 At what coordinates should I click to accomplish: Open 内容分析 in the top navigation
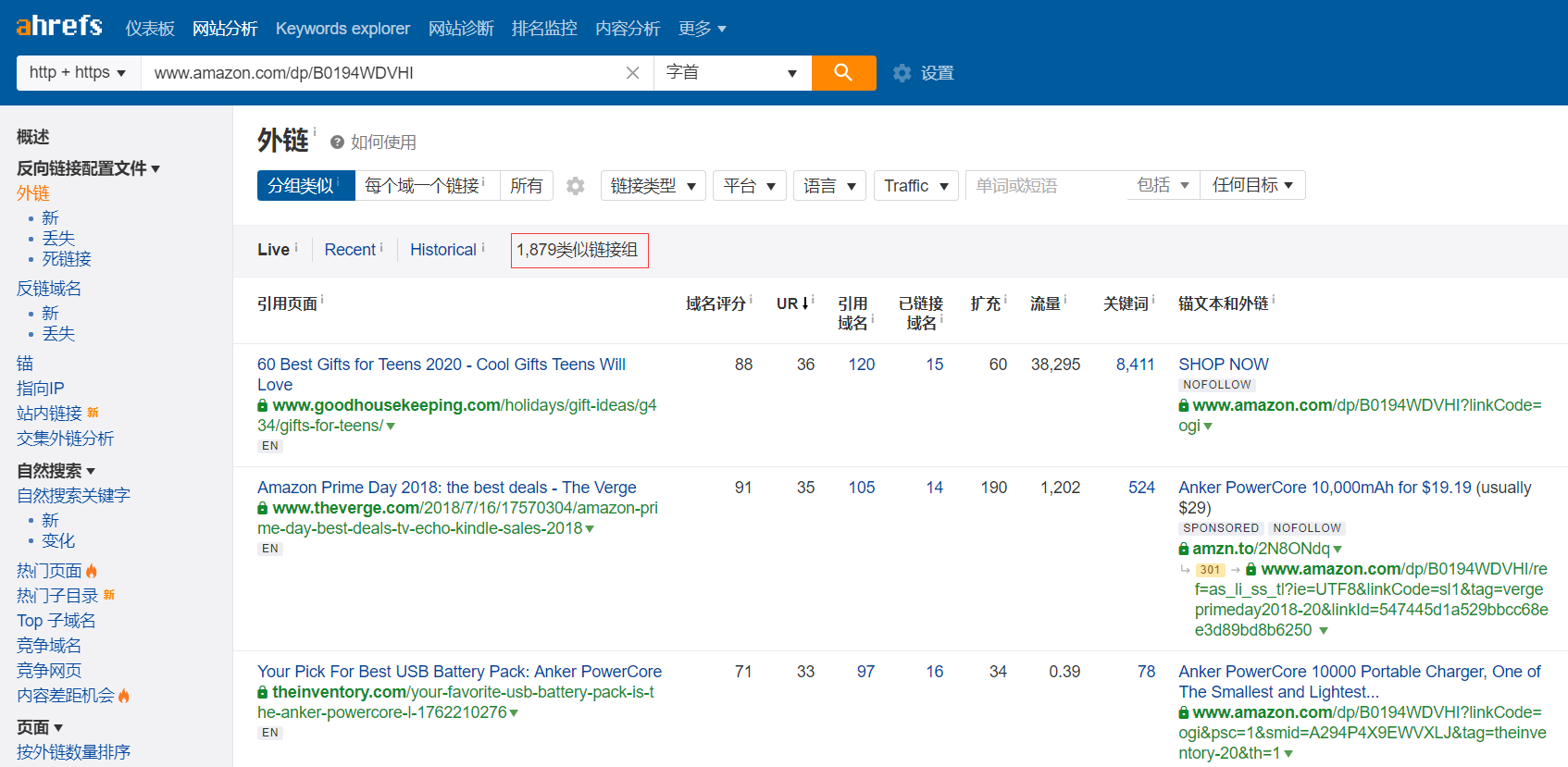628,29
